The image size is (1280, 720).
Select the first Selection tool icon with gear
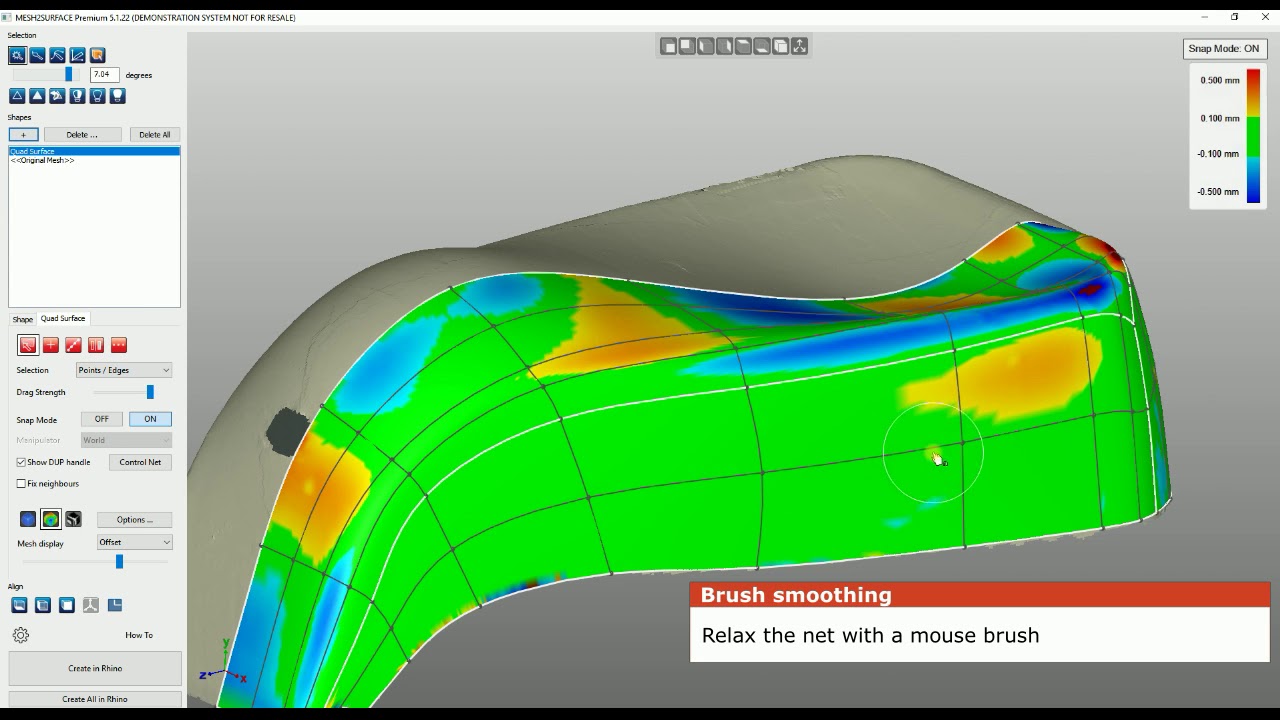(17, 55)
